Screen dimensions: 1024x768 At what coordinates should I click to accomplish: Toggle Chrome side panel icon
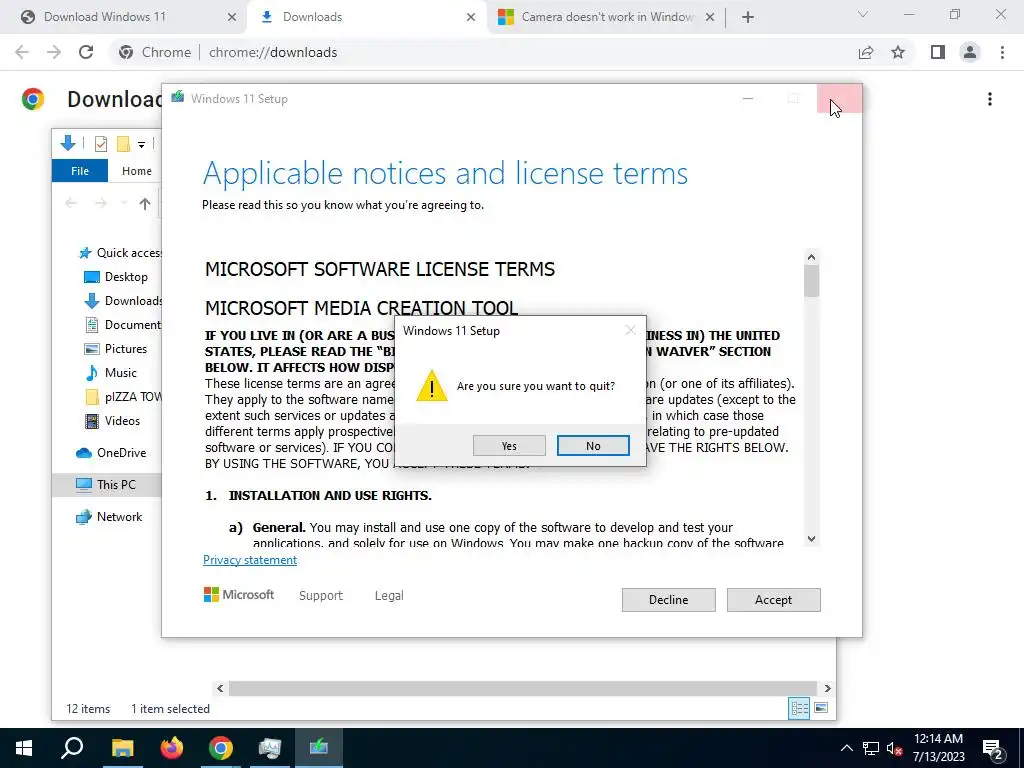click(x=938, y=52)
